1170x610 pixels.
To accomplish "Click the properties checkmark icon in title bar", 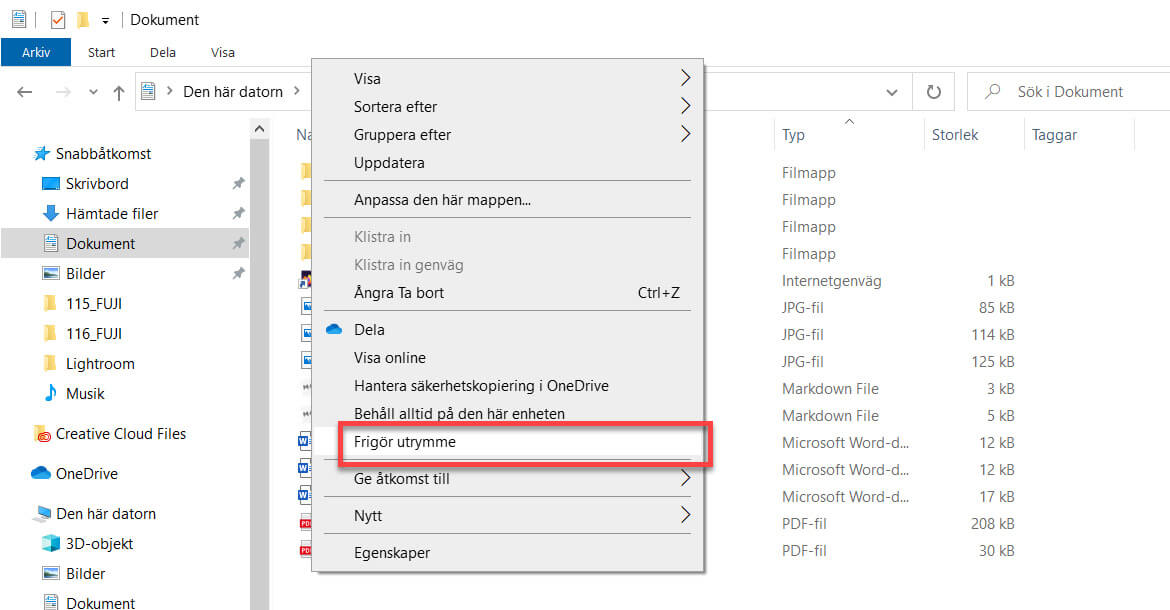I will 58,20.
